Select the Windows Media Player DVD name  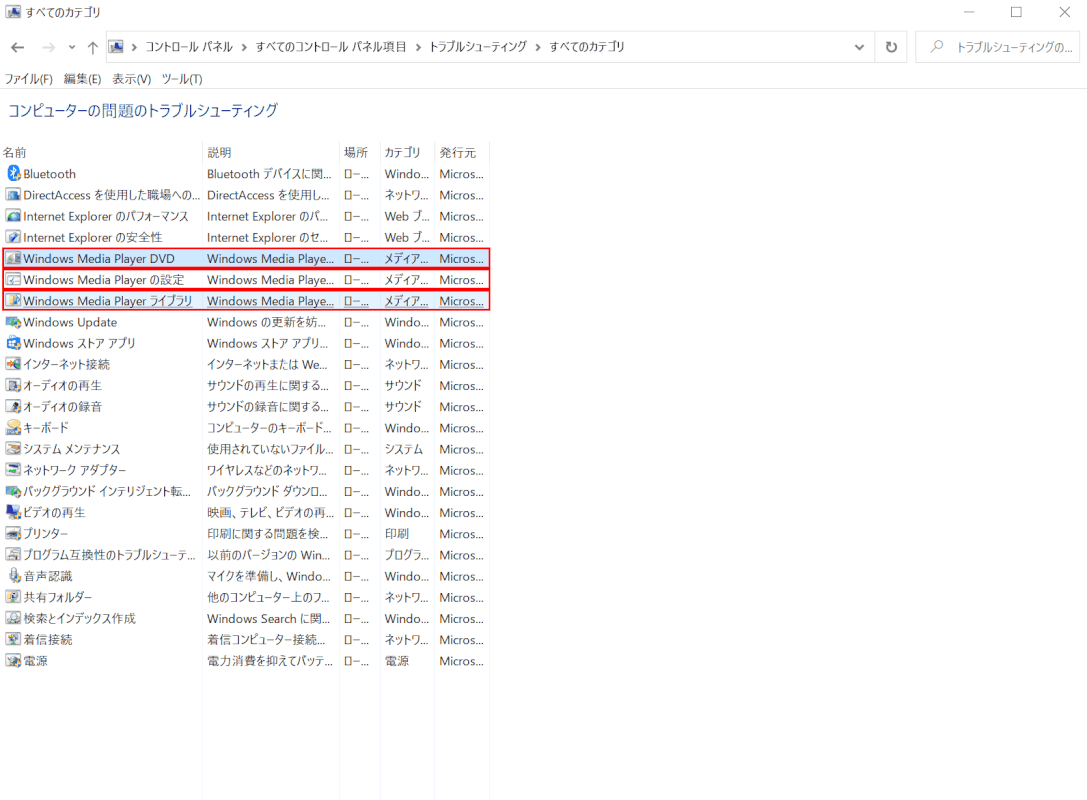point(98,259)
